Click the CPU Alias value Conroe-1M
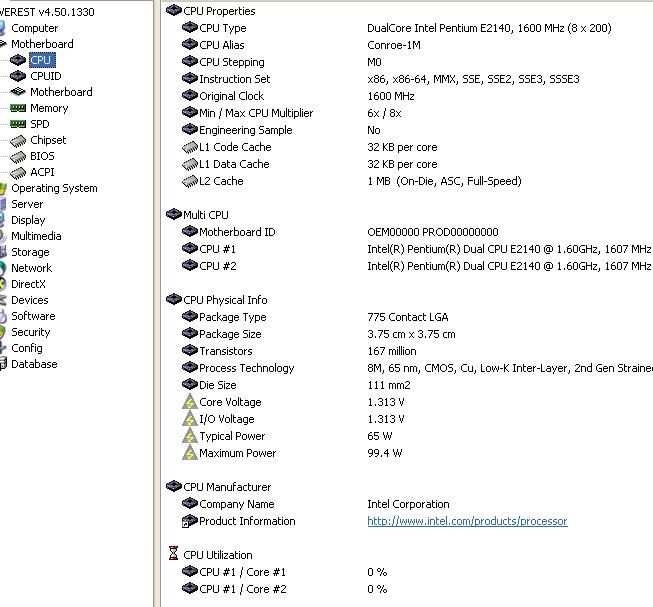This screenshot has height=607, width=653. tap(394, 45)
